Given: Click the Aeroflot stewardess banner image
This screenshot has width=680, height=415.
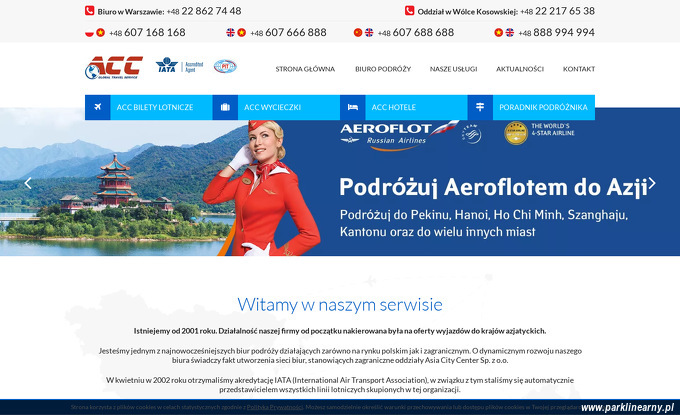Looking at the screenshot, I should click(340, 182).
